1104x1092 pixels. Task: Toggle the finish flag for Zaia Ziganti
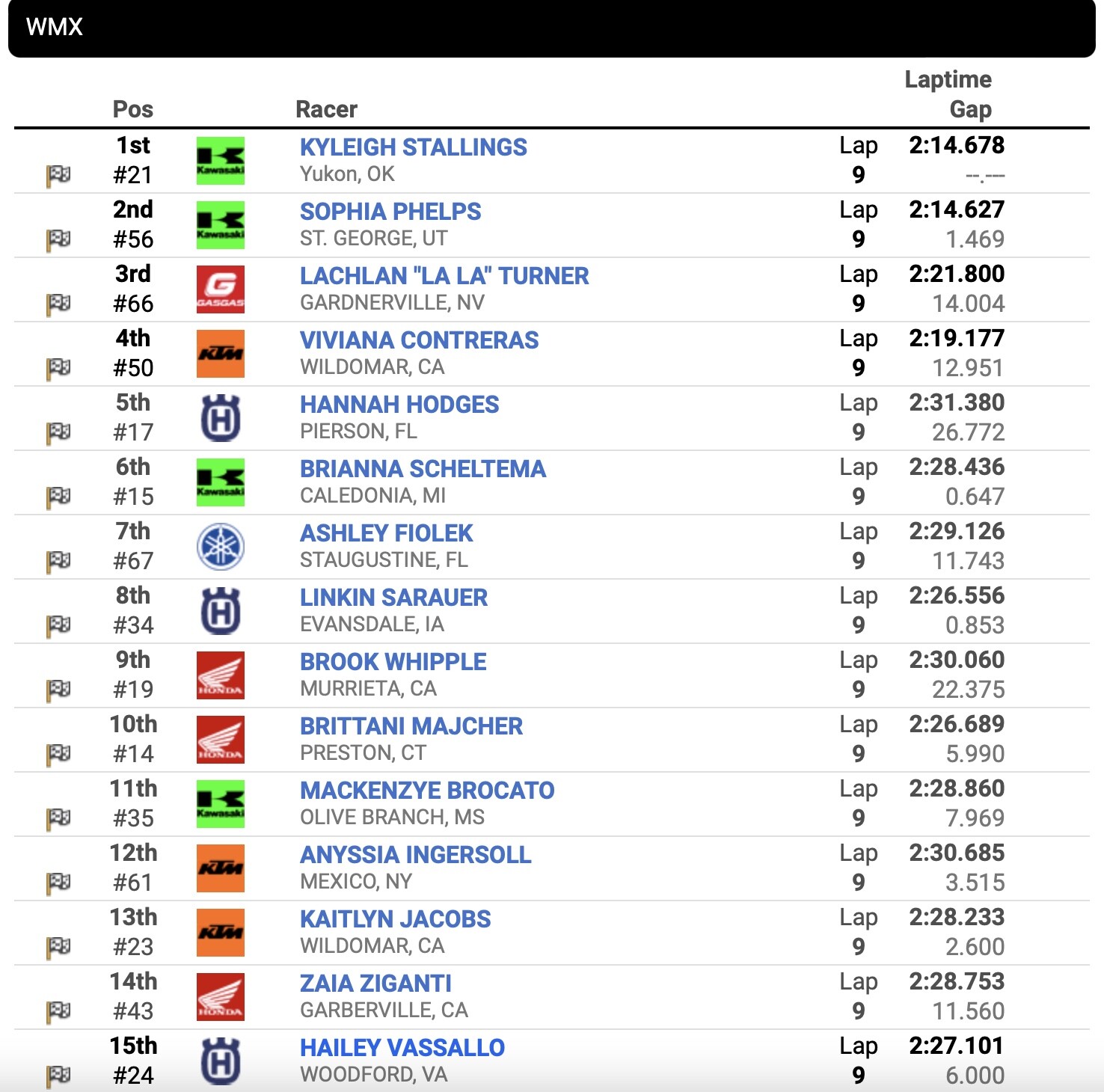click(x=58, y=1011)
